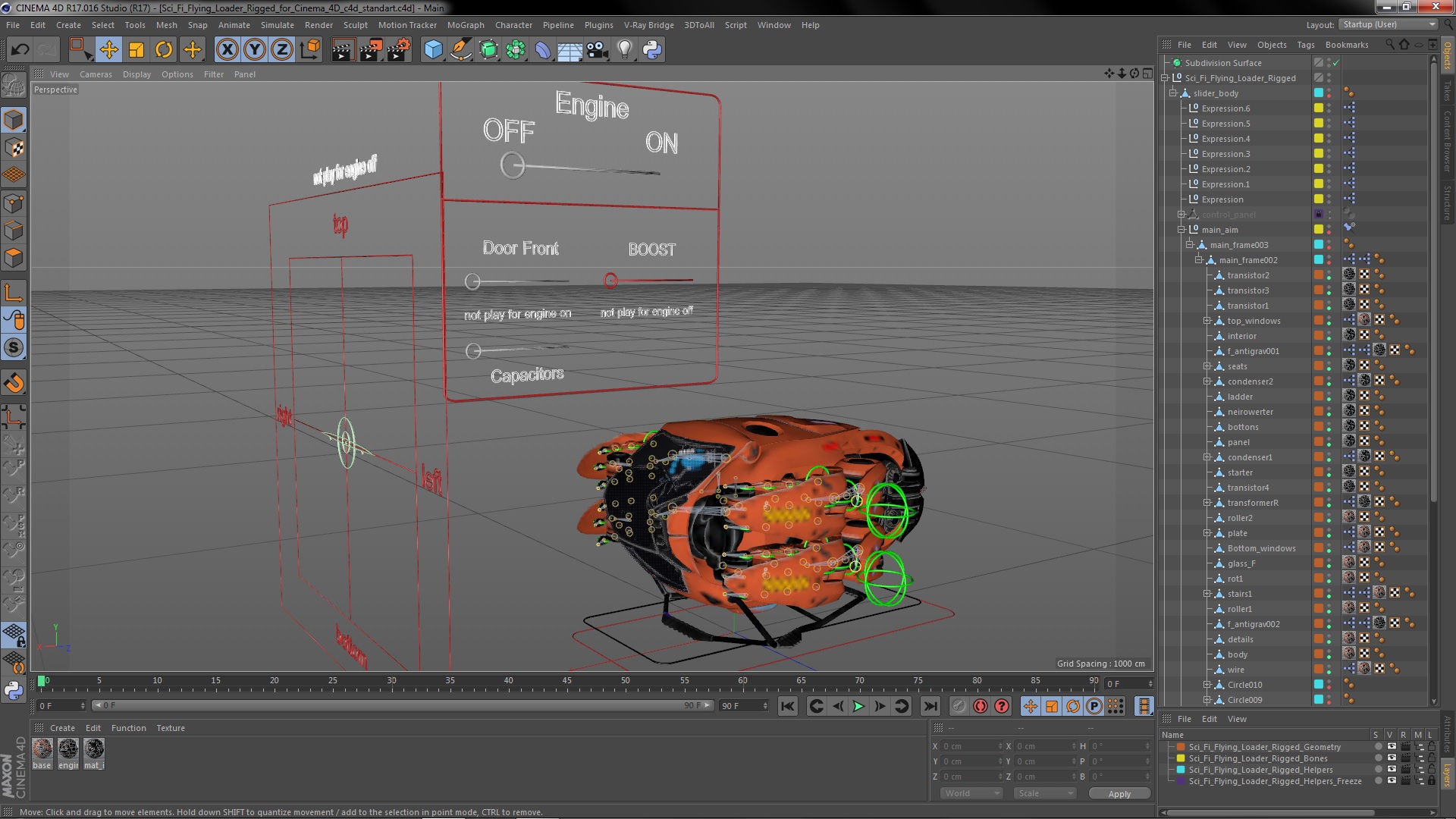Open Material Manager Texture menu
Image resolution: width=1456 pixels, height=819 pixels.
(171, 728)
